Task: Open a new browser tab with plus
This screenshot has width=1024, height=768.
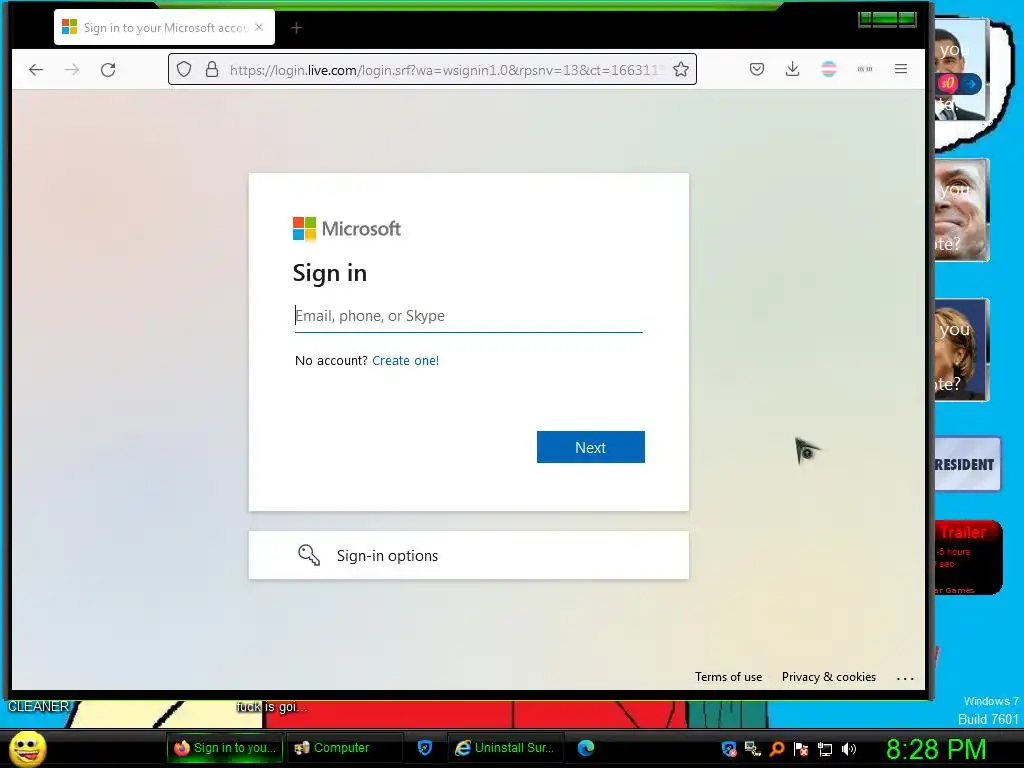Action: pyautogui.click(x=296, y=27)
